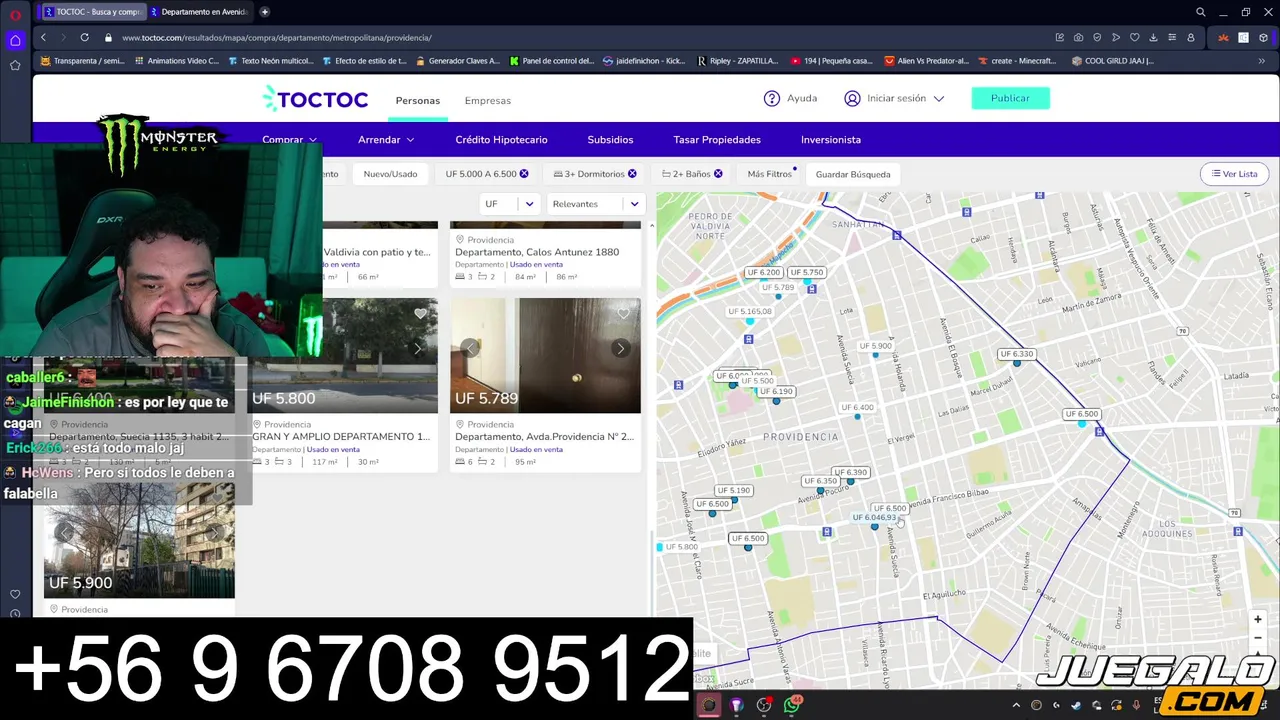
Task: Reload the current page
Action: (84, 37)
